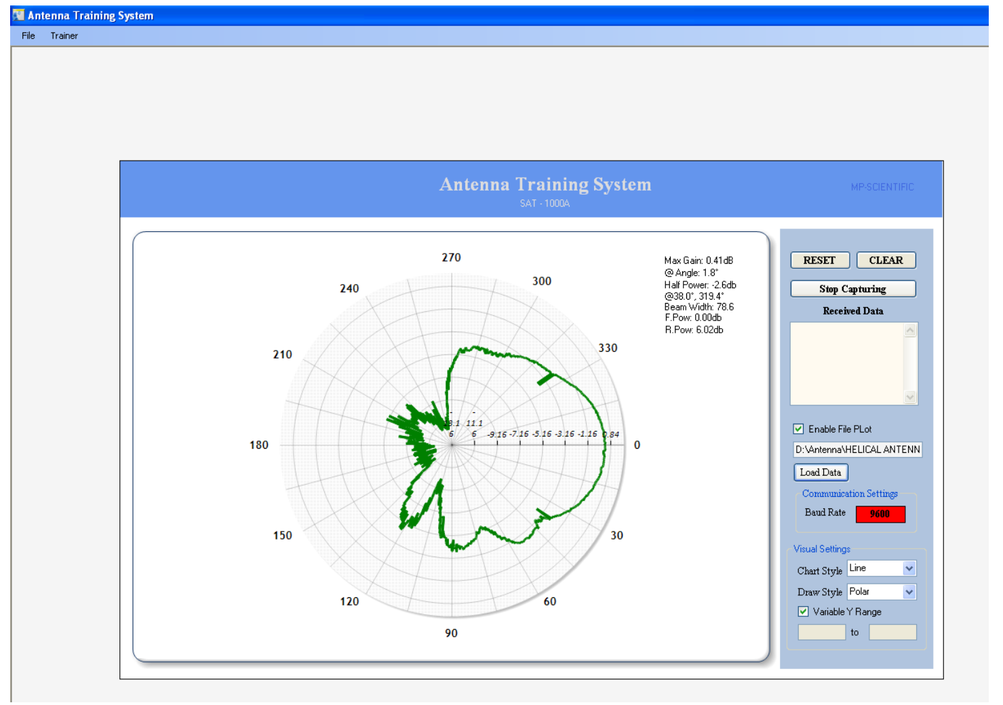This screenshot has width=1003, height=705.
Task: Click the red Baud Rate 9600 box
Action: point(880,514)
